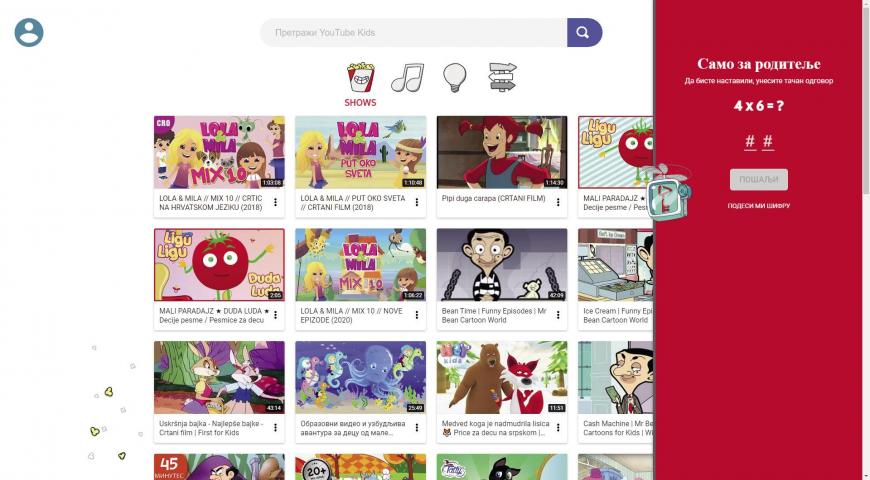Play the 20+ badge video thumbnail

click(361, 467)
